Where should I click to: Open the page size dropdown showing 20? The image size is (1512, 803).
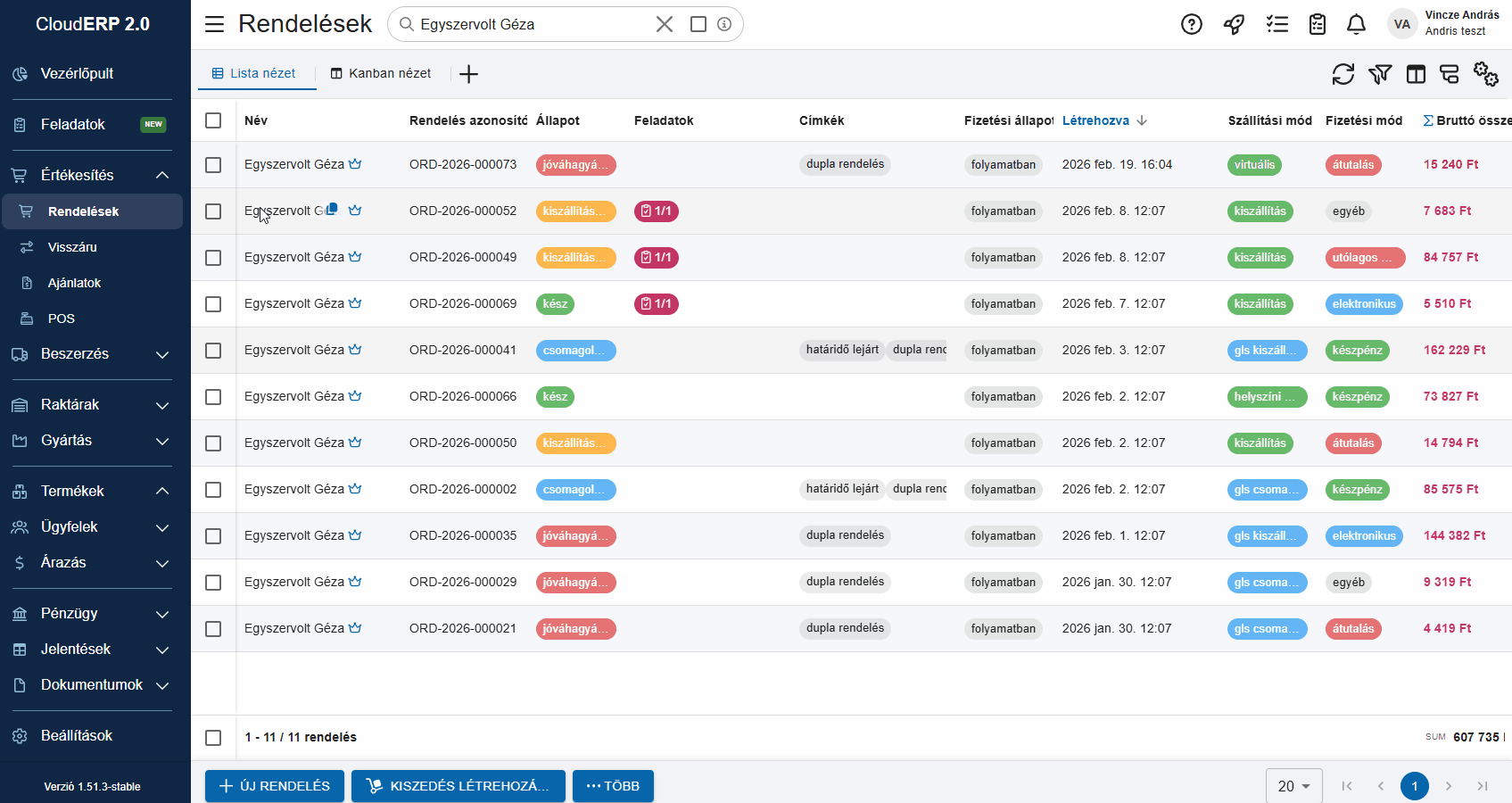pyautogui.click(x=1293, y=786)
